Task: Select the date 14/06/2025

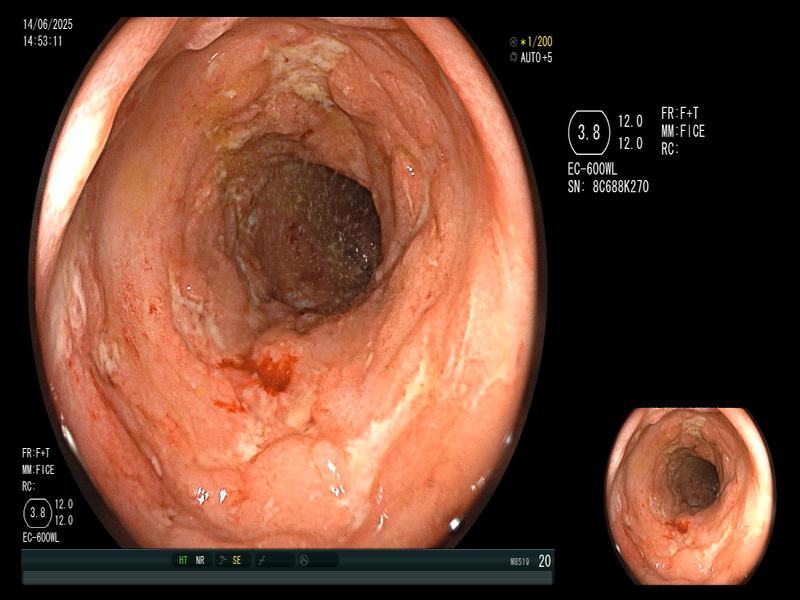Action: [x=48, y=24]
